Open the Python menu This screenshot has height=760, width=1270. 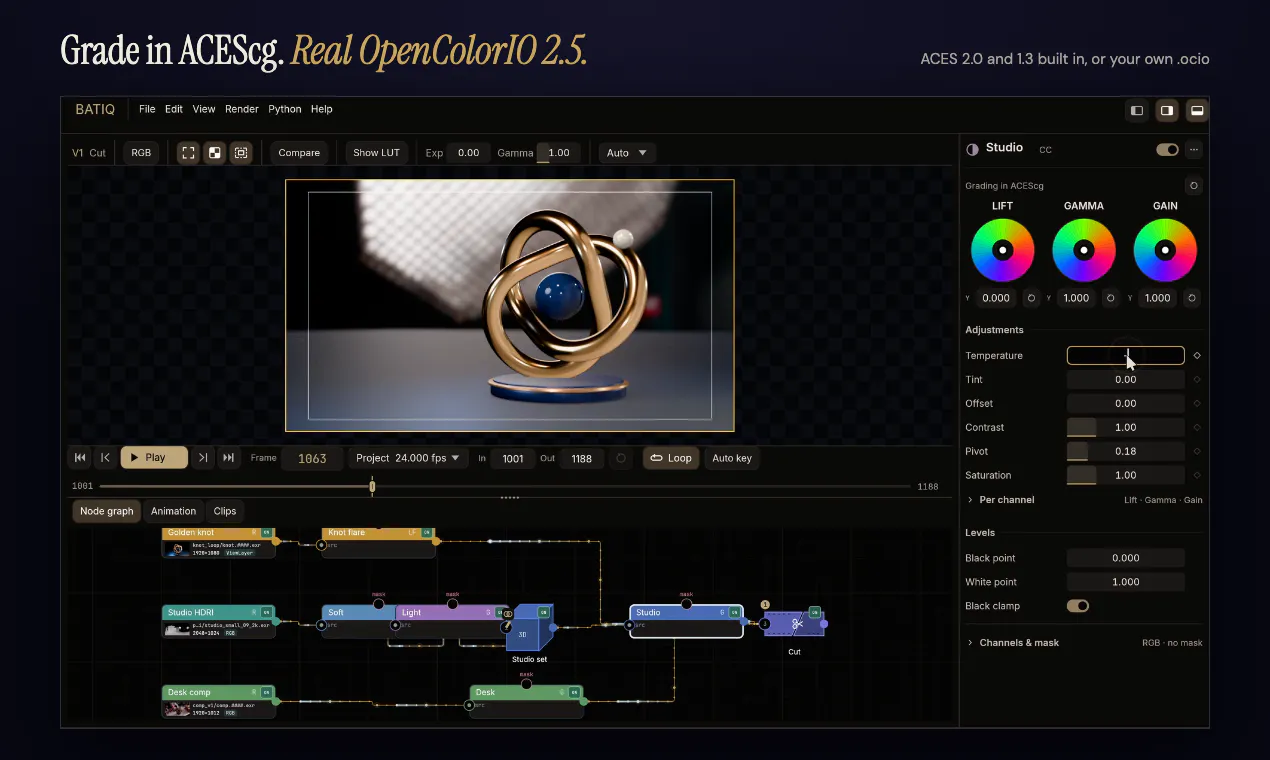coord(285,109)
